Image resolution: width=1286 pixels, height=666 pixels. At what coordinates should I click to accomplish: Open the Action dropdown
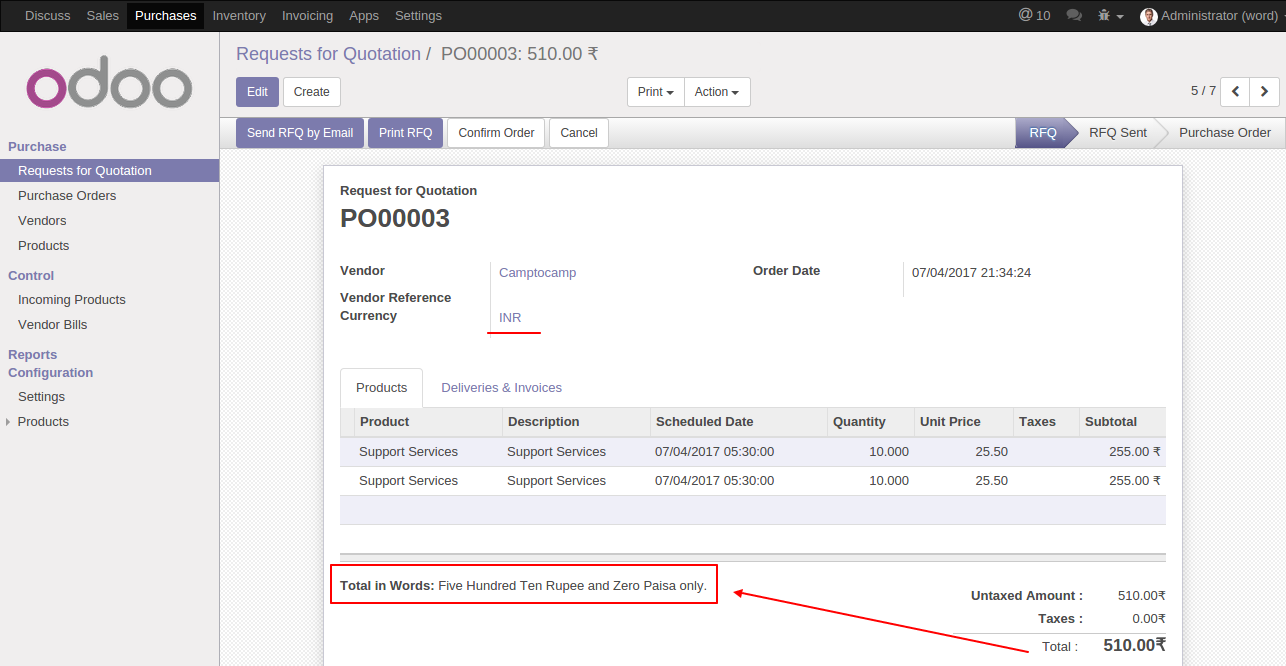point(717,92)
